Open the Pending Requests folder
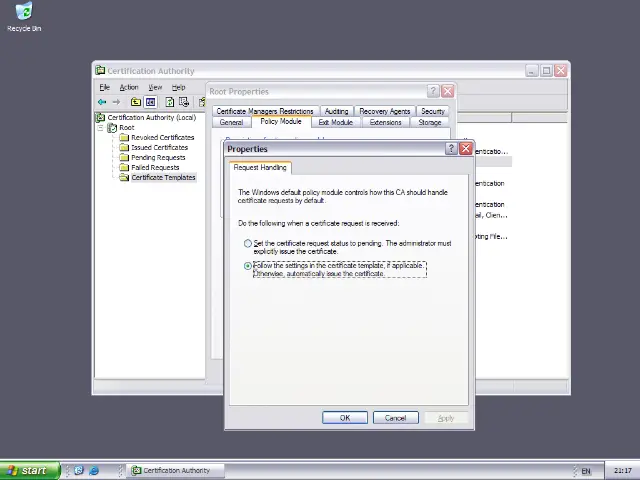The image size is (640, 480). pos(157,157)
